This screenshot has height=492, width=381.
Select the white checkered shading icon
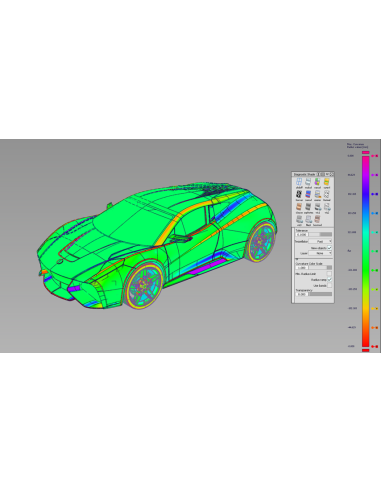click(x=326, y=195)
